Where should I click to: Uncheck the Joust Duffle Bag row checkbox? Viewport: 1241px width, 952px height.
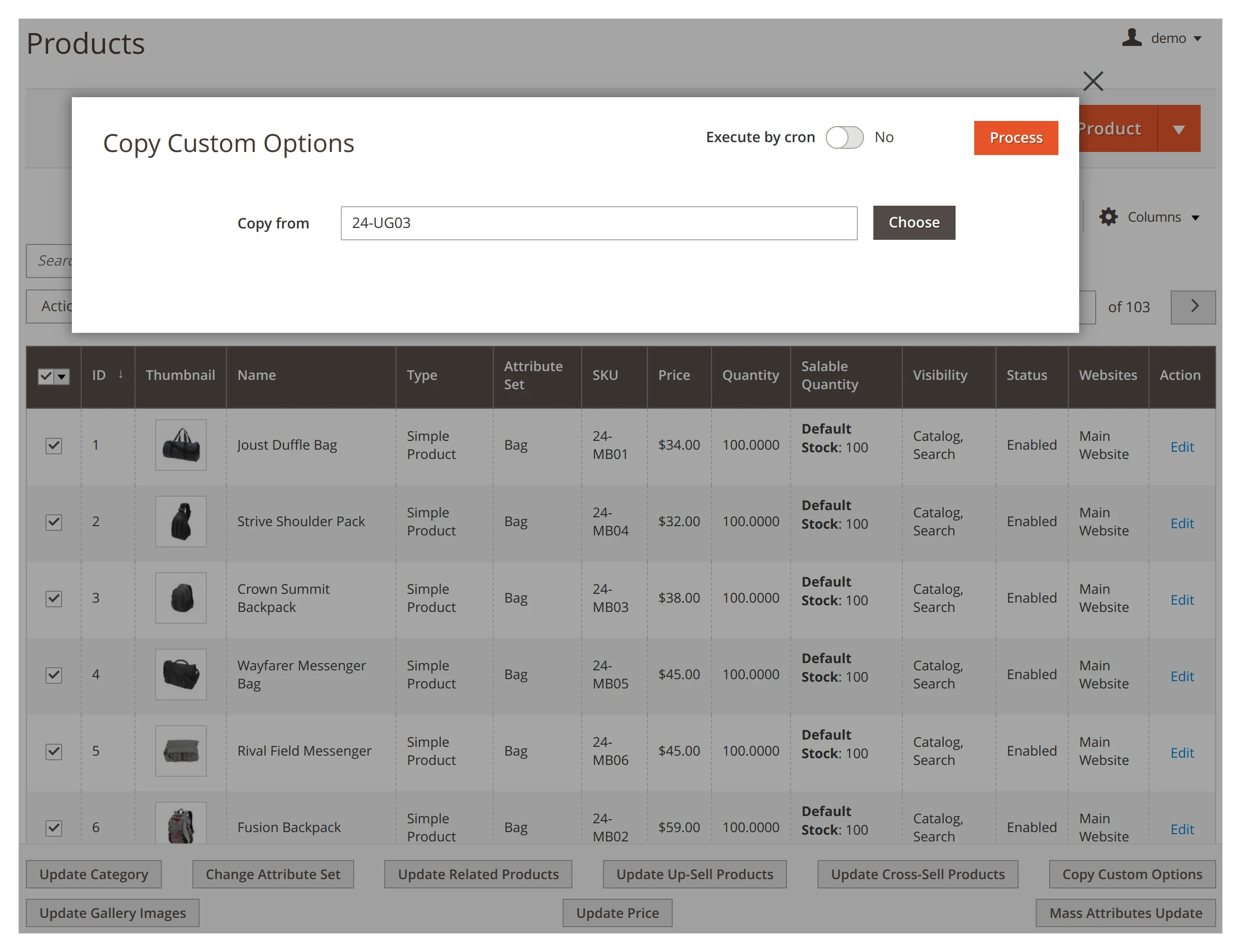coord(53,446)
